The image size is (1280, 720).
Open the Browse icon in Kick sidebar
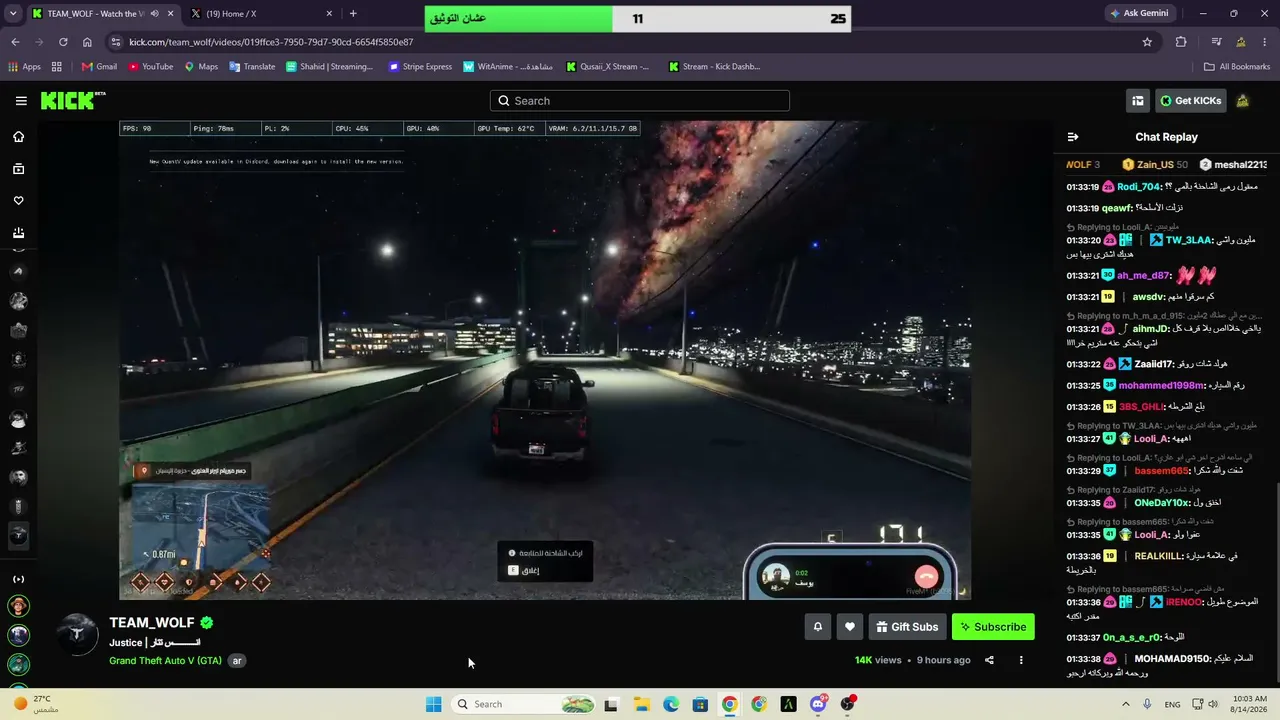pyautogui.click(x=18, y=169)
